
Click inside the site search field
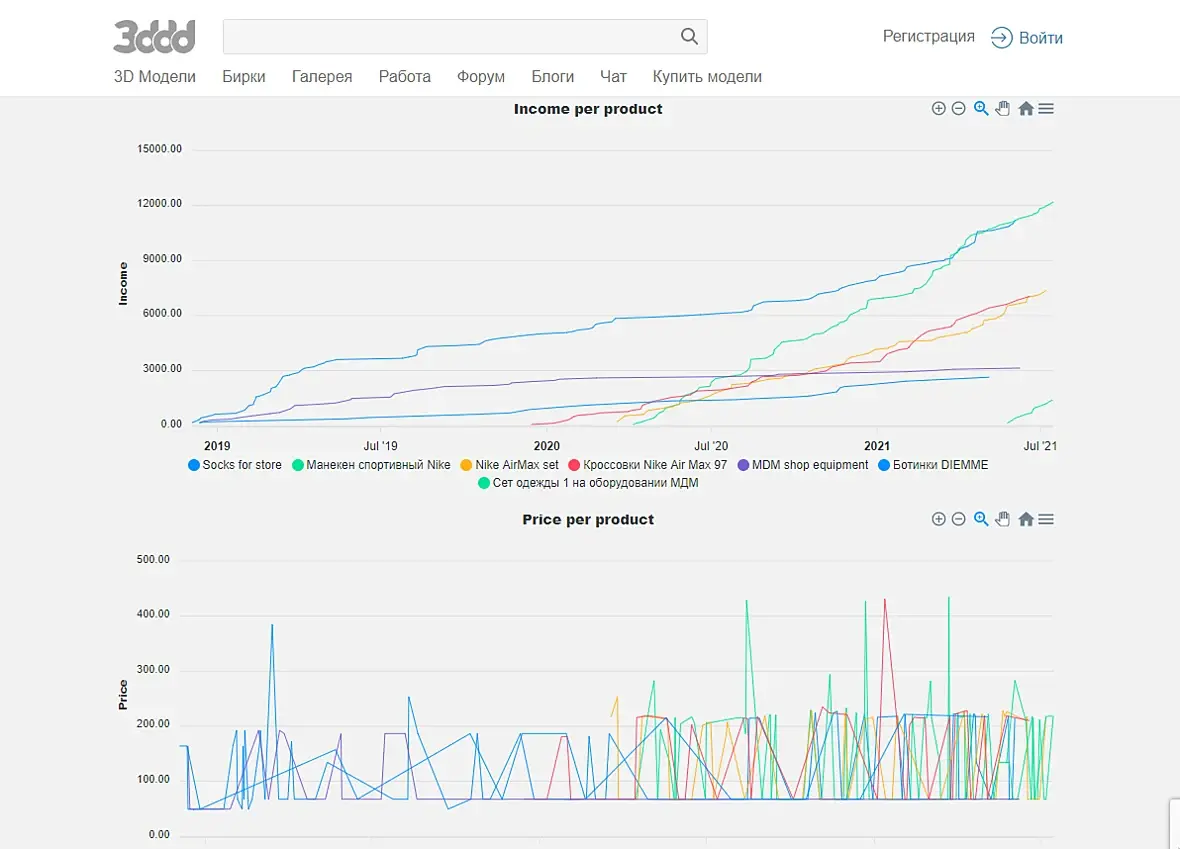tap(450, 37)
